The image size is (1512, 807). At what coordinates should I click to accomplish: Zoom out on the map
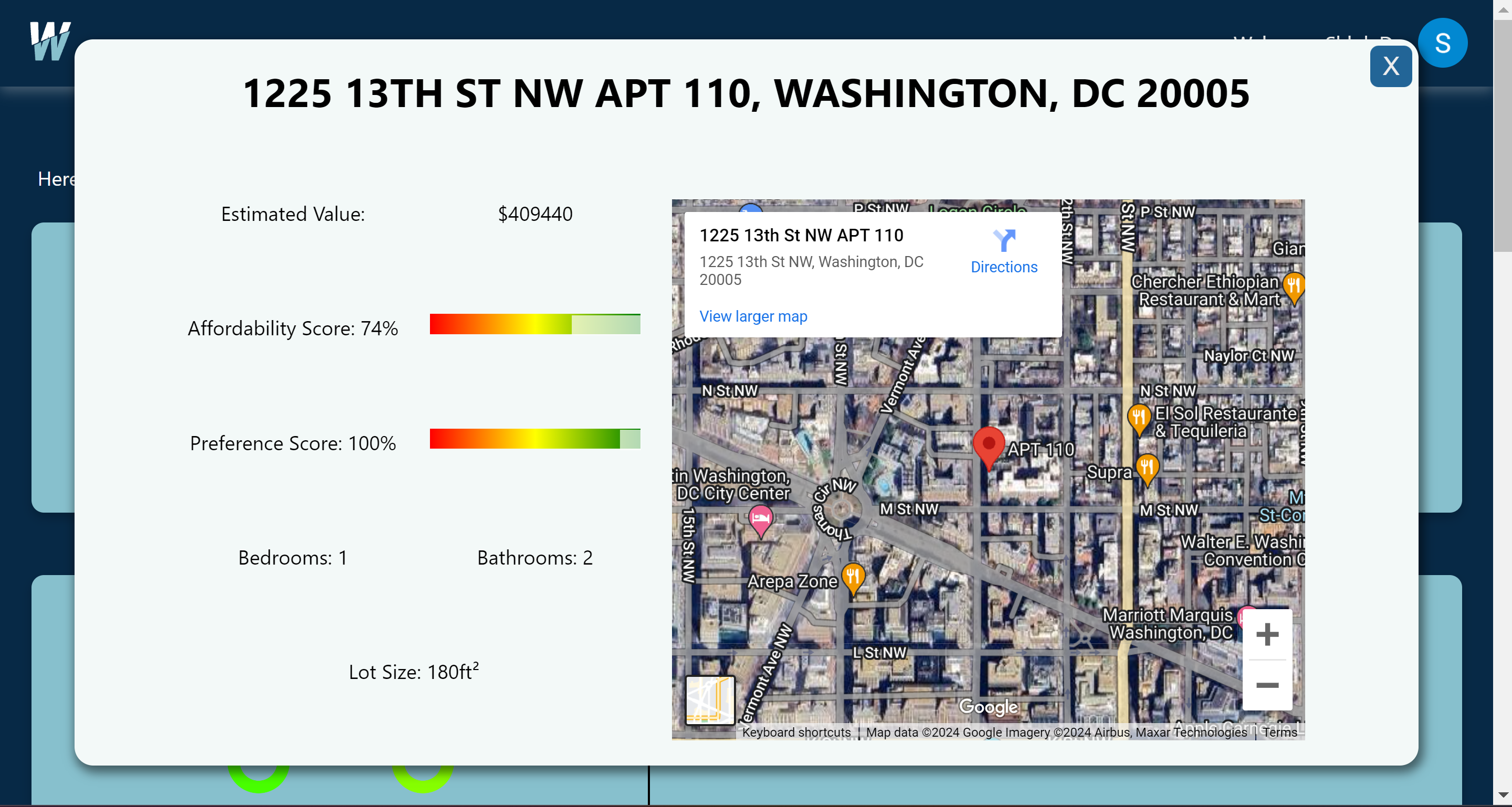point(1267,685)
